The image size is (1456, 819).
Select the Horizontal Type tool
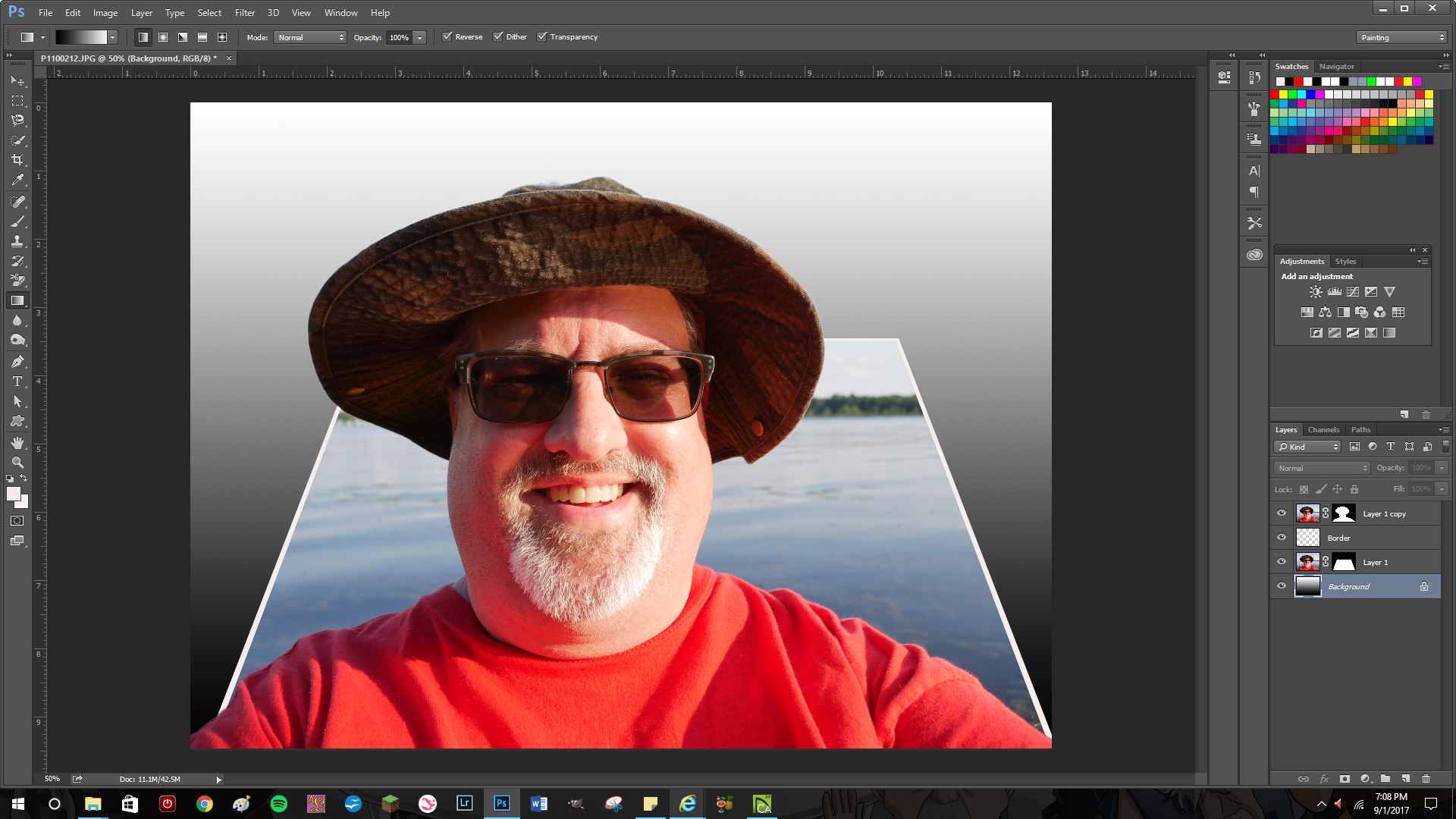[x=17, y=381]
